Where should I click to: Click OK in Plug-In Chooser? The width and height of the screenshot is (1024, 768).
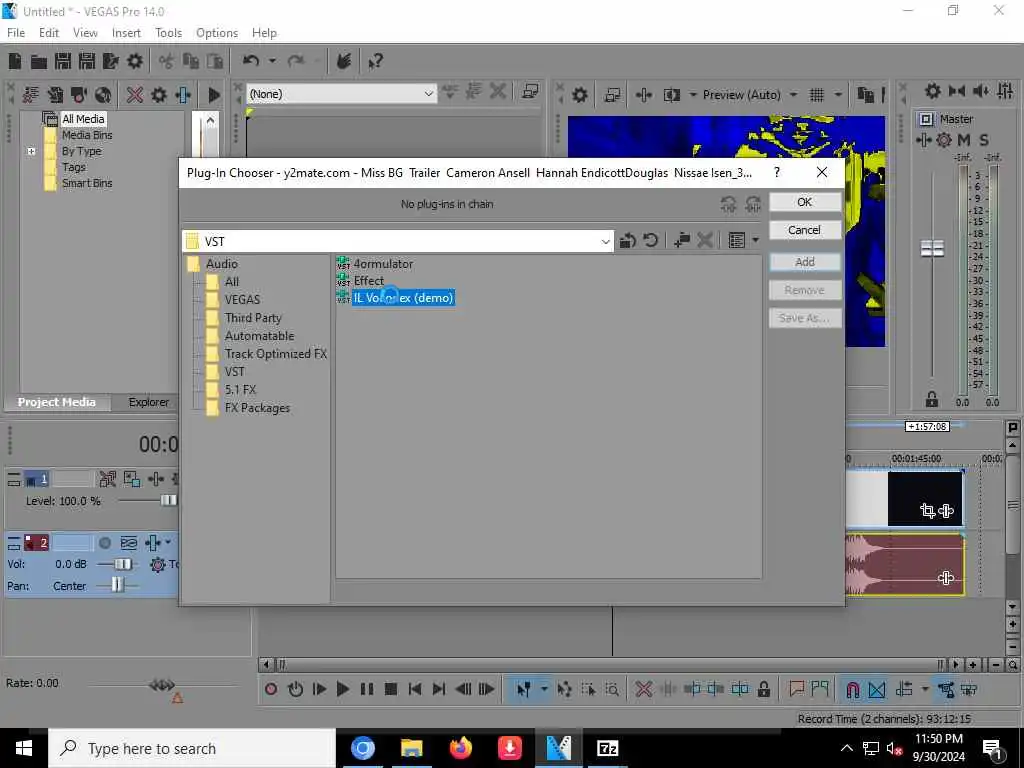[x=805, y=202]
